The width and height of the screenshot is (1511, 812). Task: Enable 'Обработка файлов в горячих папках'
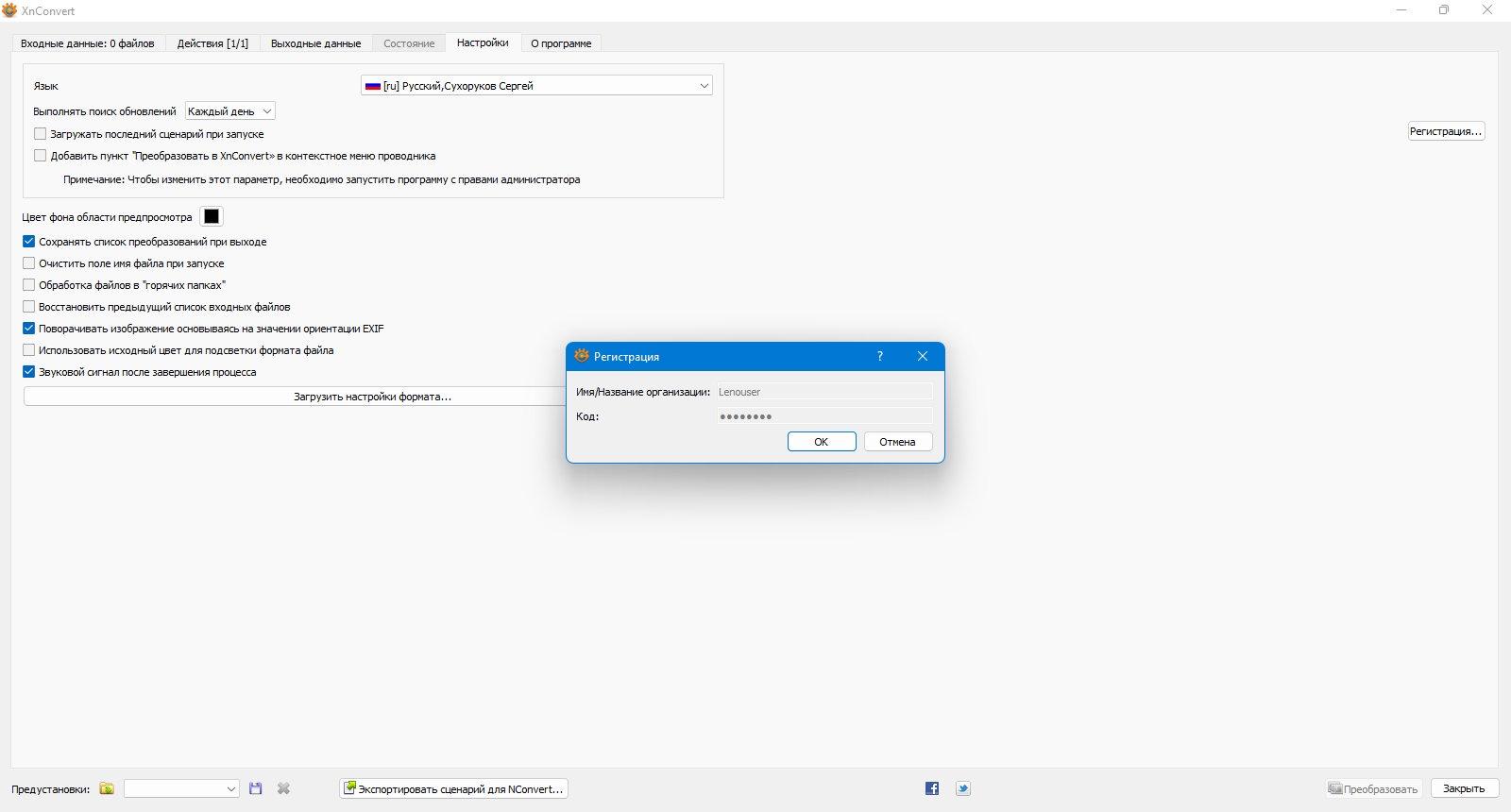click(x=28, y=285)
